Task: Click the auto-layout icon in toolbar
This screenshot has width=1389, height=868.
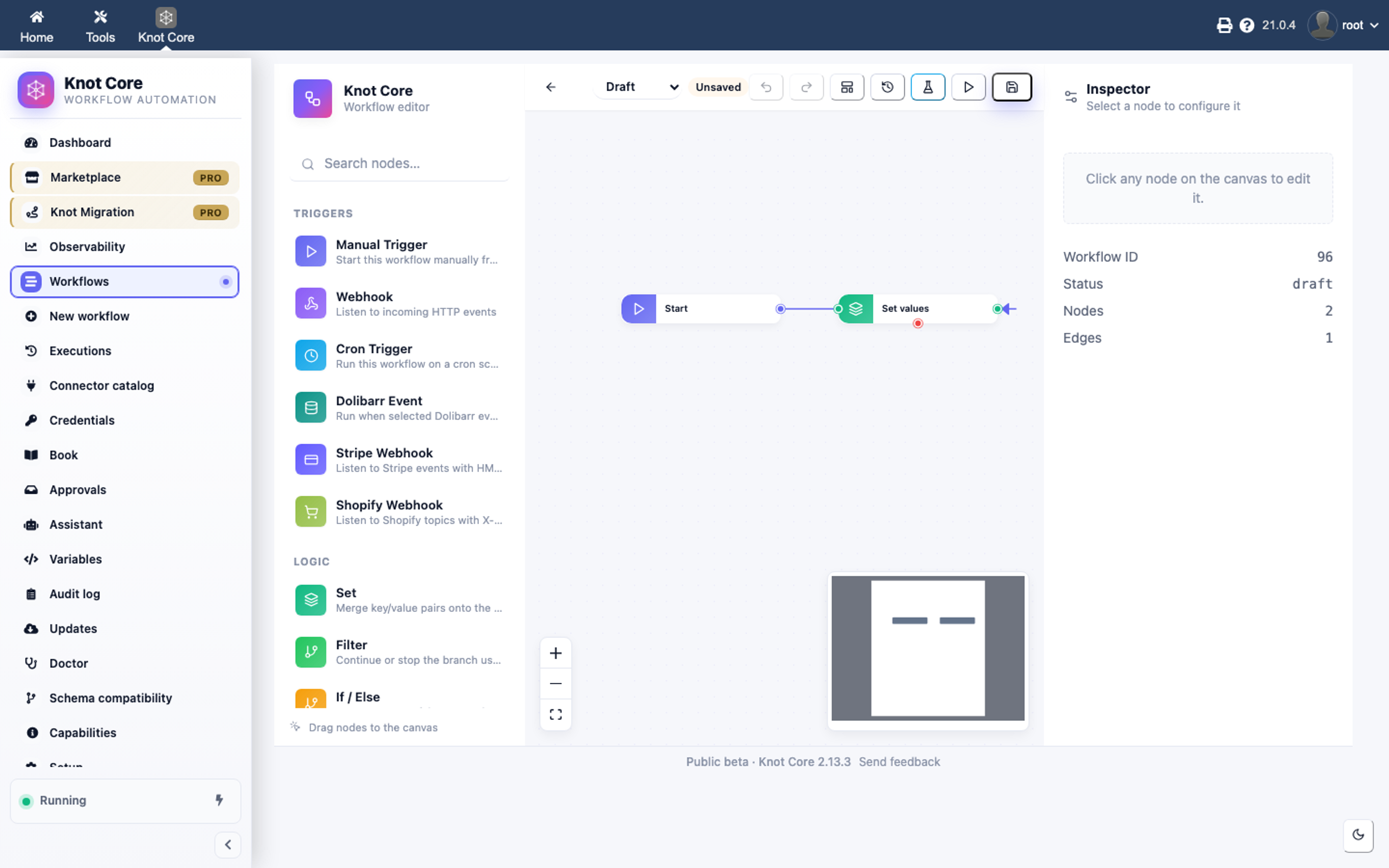Action: 846,87
